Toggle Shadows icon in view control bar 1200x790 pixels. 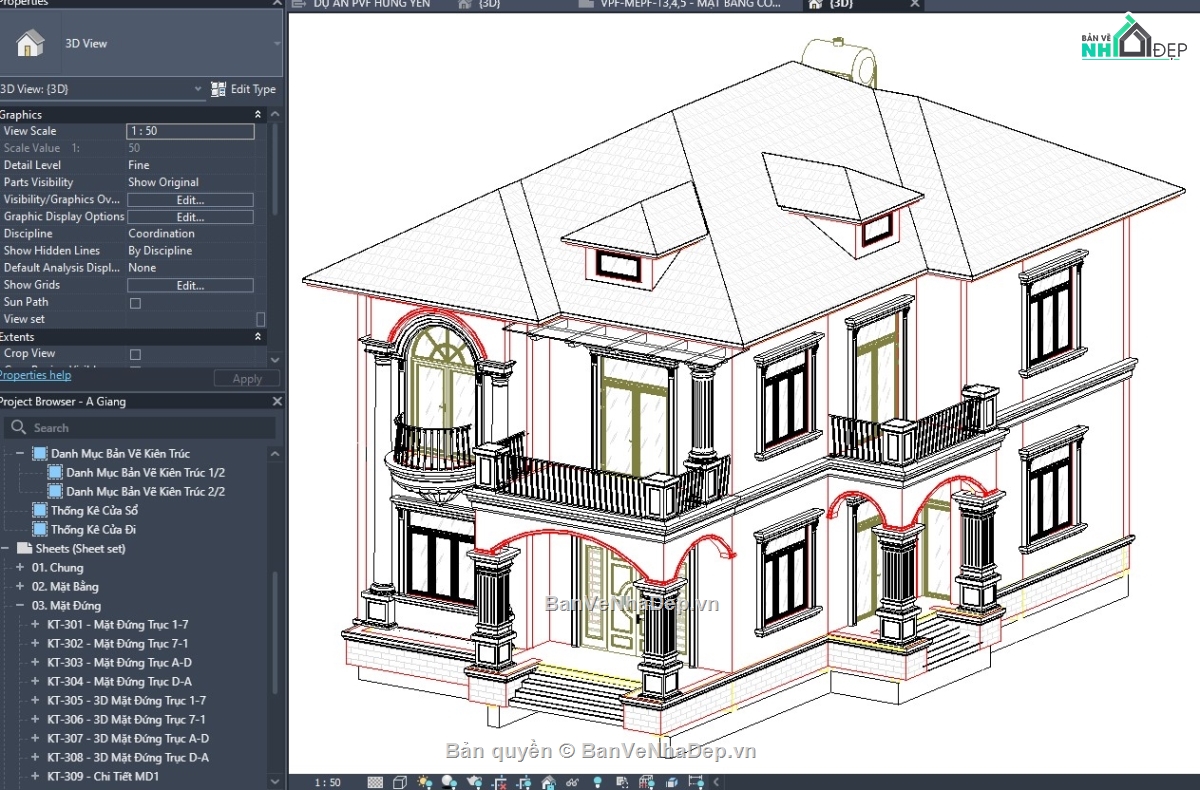point(449,782)
